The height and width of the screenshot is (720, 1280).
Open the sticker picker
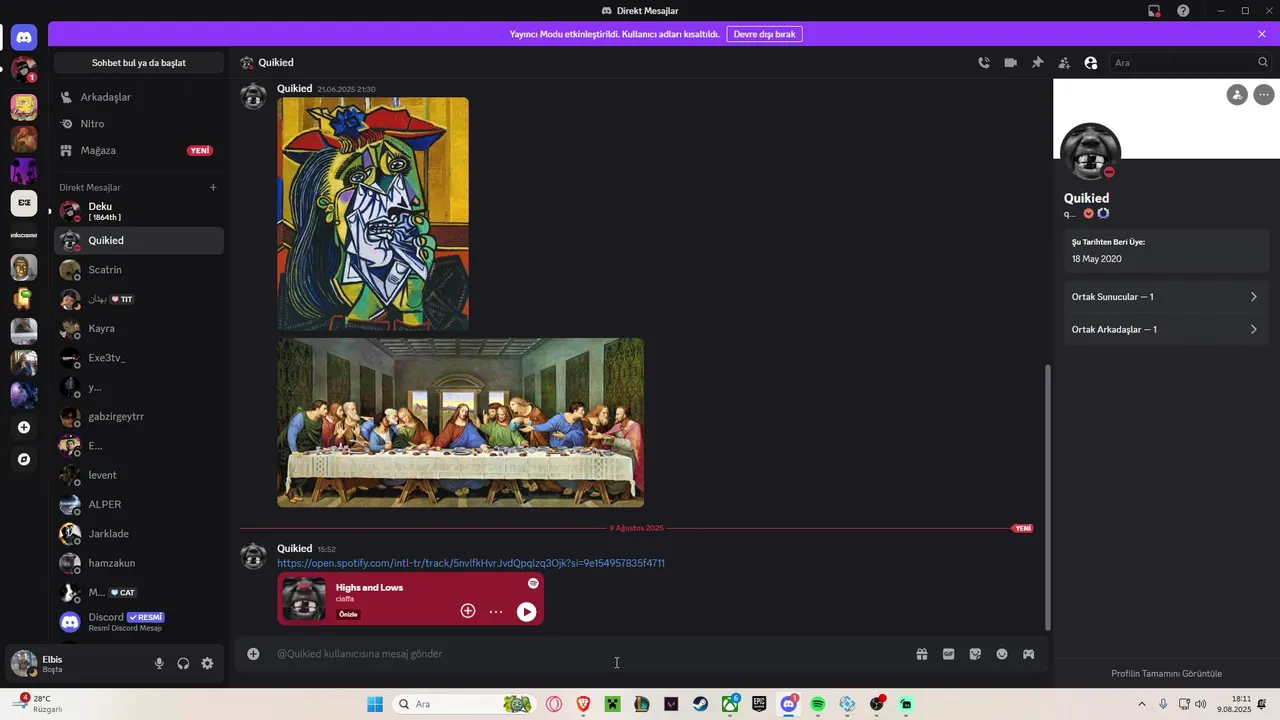975,654
